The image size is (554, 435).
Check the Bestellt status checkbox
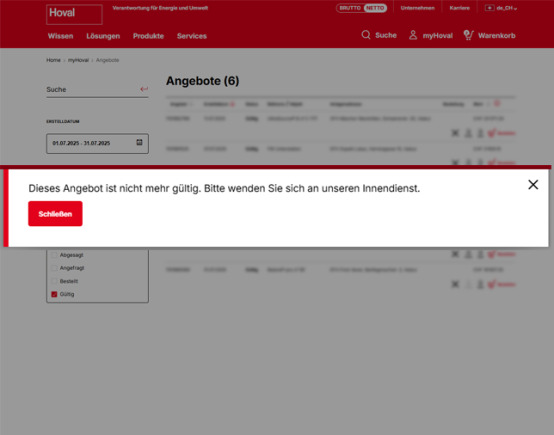pos(54,281)
